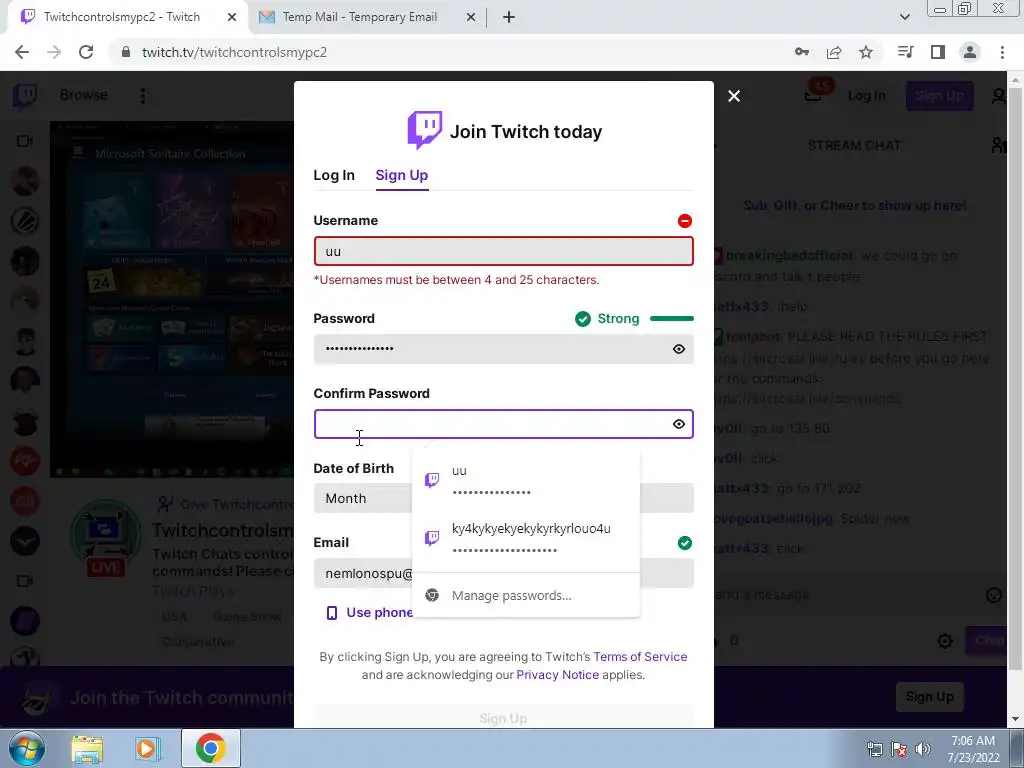This screenshot has height=768, width=1024.
Task: Go forward with the browser forward arrow
Action: pos(54,52)
